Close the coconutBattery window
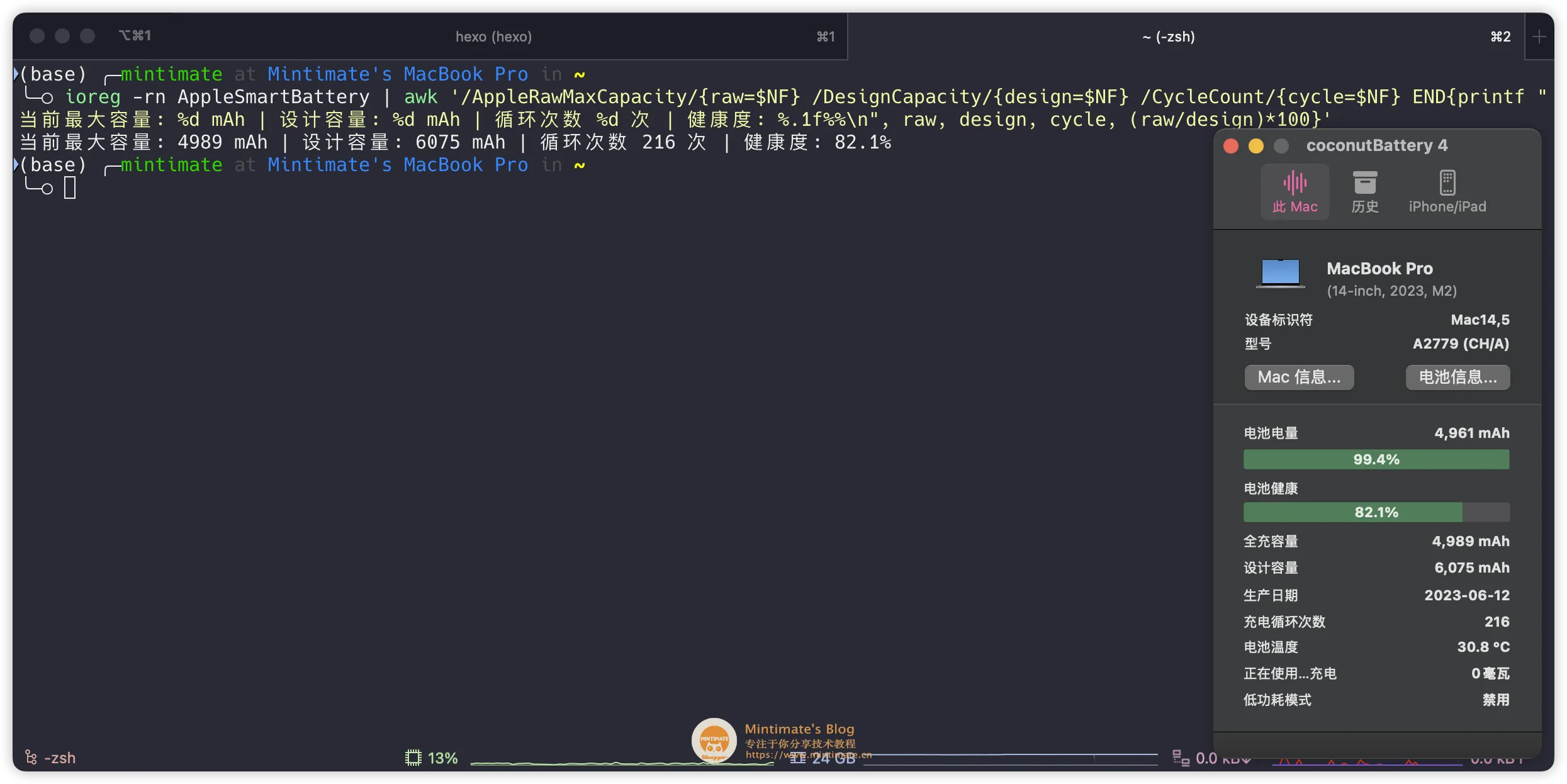This screenshot has height=784, width=1567. click(1231, 146)
